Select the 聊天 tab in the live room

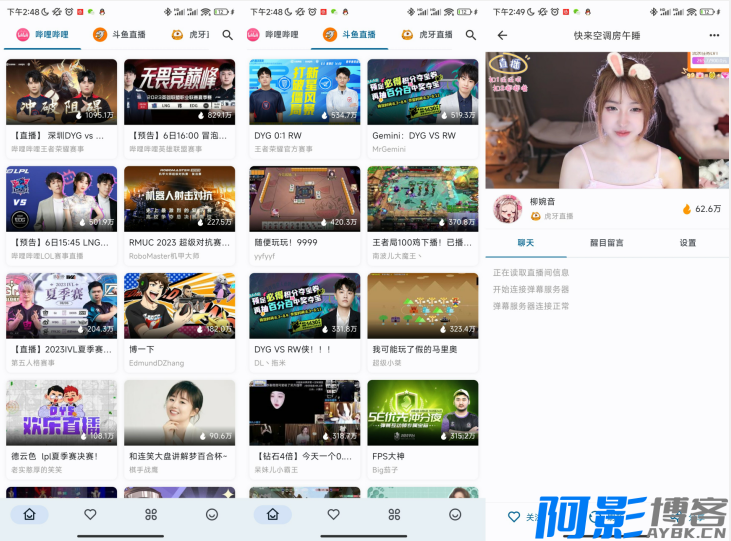coord(526,243)
